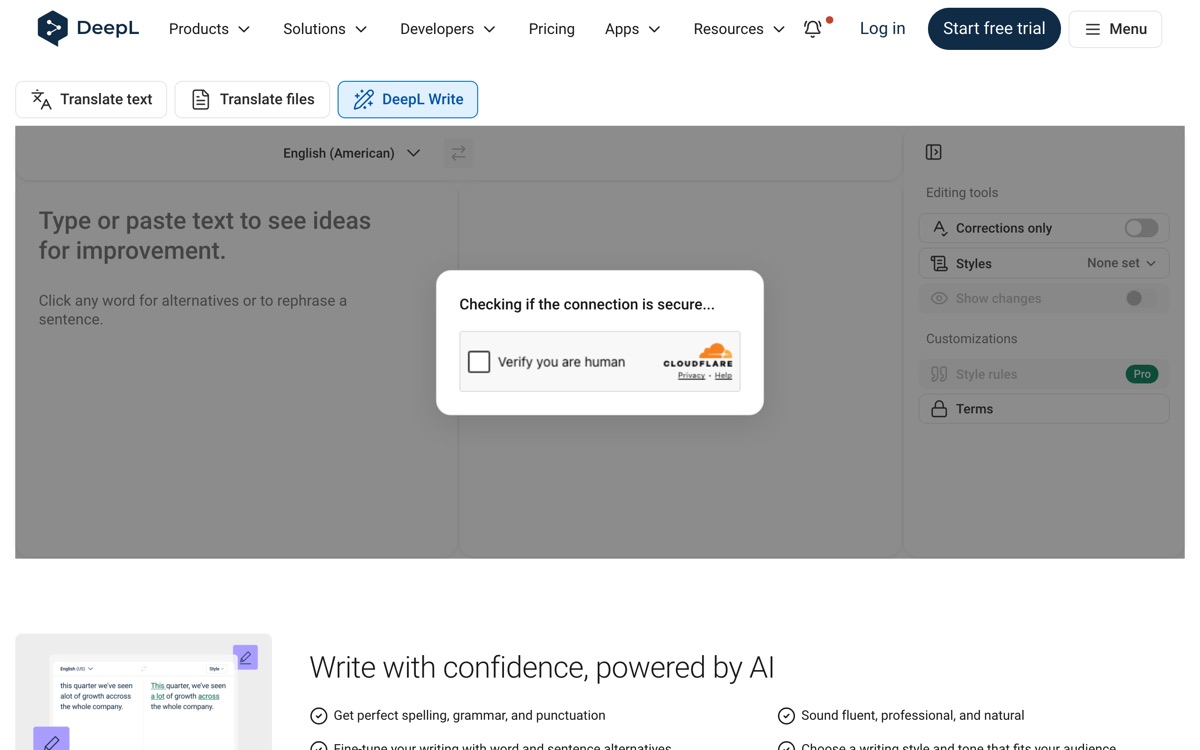Click the hamburger icon in the Menu button
Viewport: 1200px width, 750px height.
click(1093, 29)
